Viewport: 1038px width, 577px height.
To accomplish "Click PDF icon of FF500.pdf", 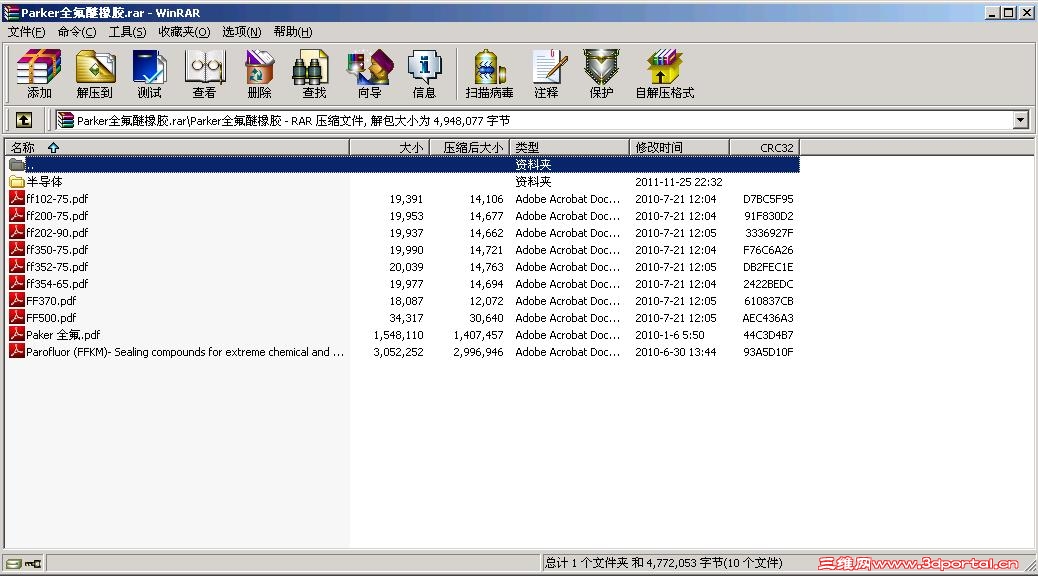I will tap(17, 317).
